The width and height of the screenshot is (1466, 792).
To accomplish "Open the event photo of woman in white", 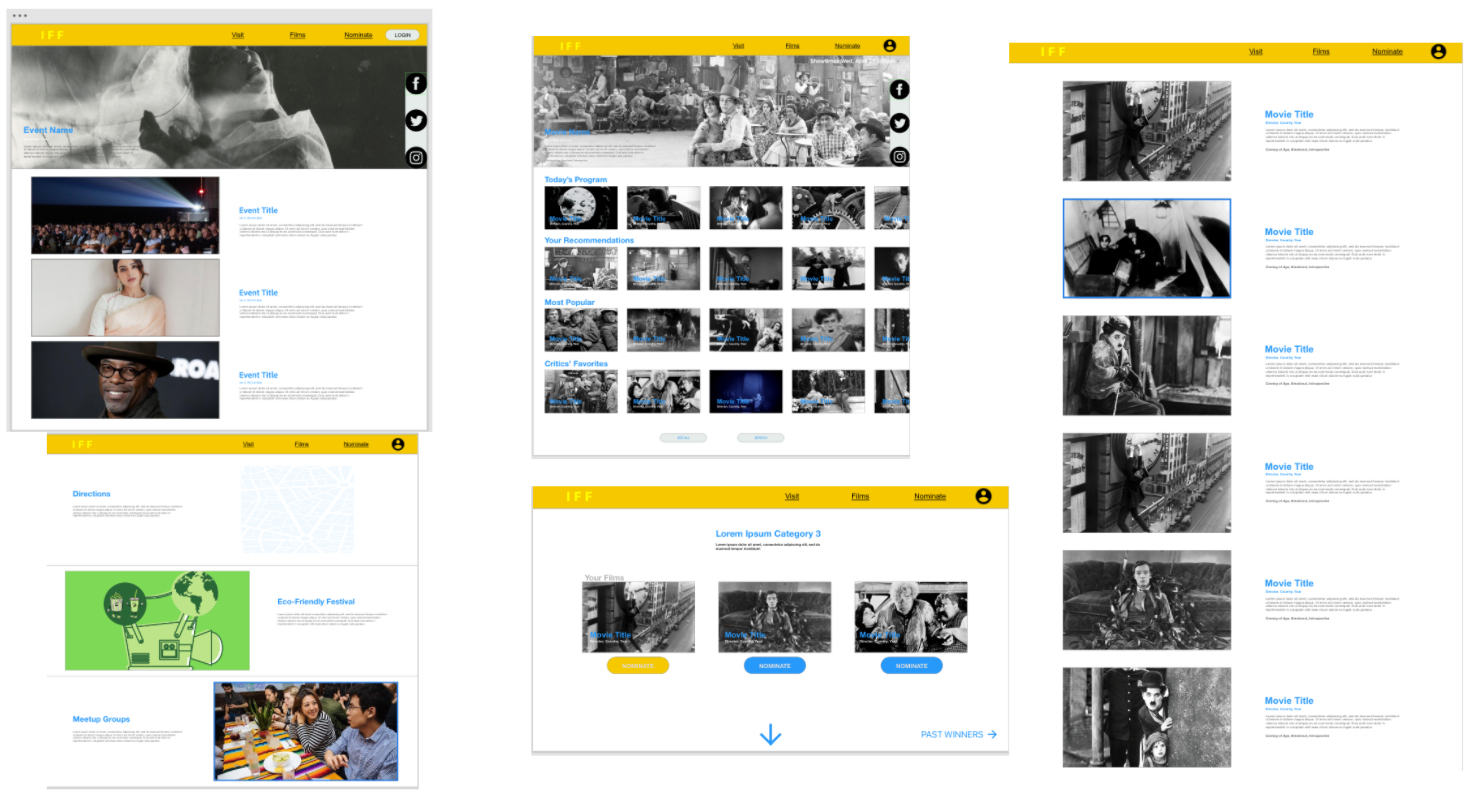I will pyautogui.click(x=125, y=298).
